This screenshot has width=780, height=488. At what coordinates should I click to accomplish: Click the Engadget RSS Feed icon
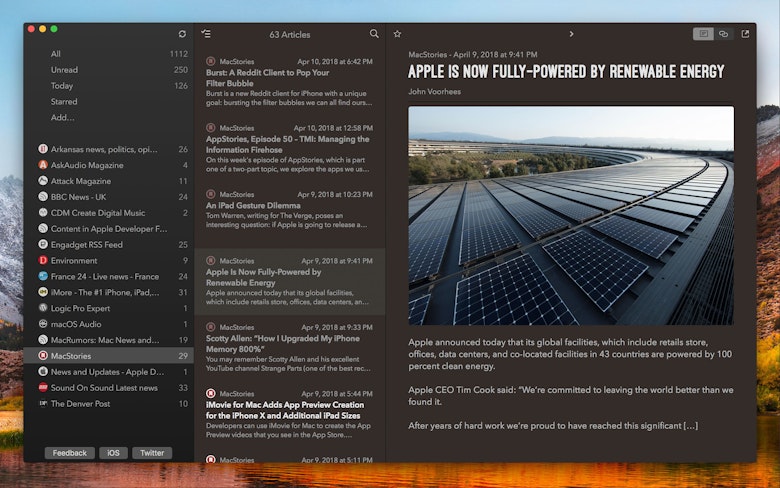coord(43,244)
